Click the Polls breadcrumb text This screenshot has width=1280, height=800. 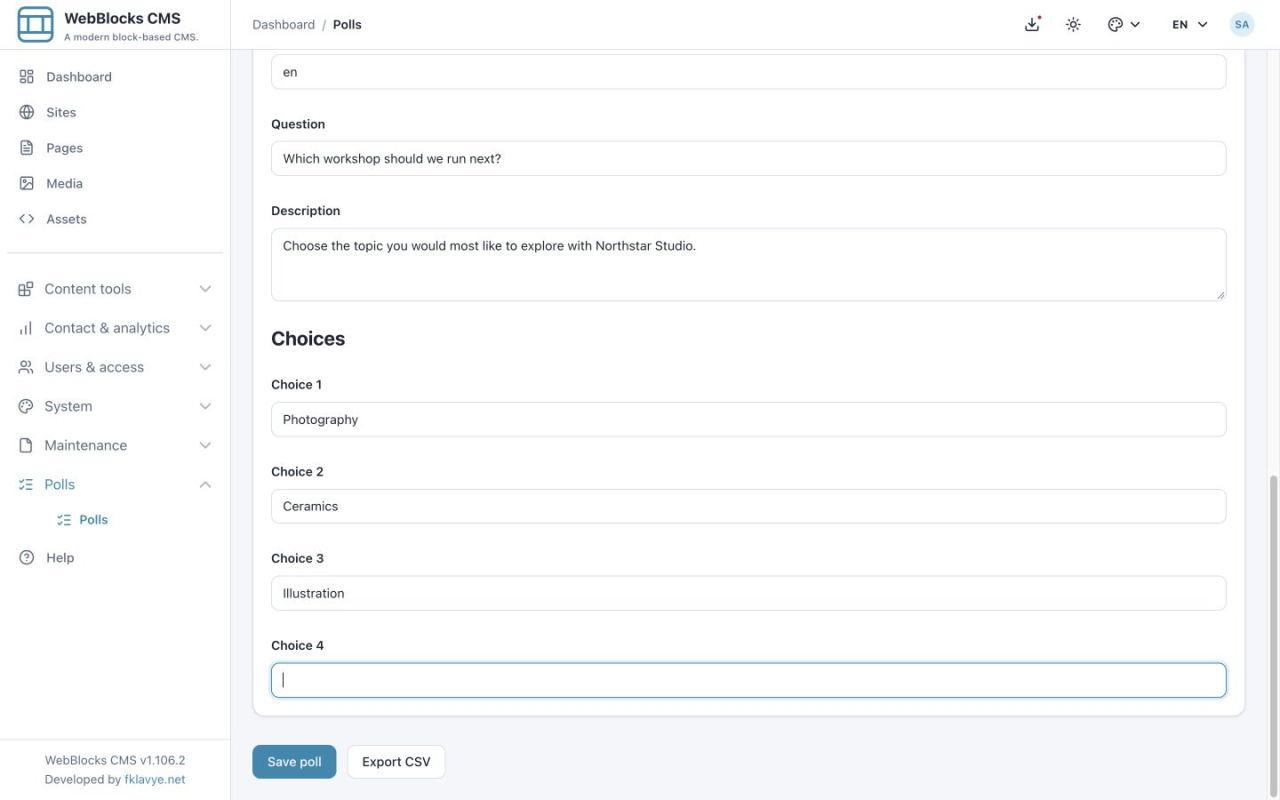click(x=347, y=24)
